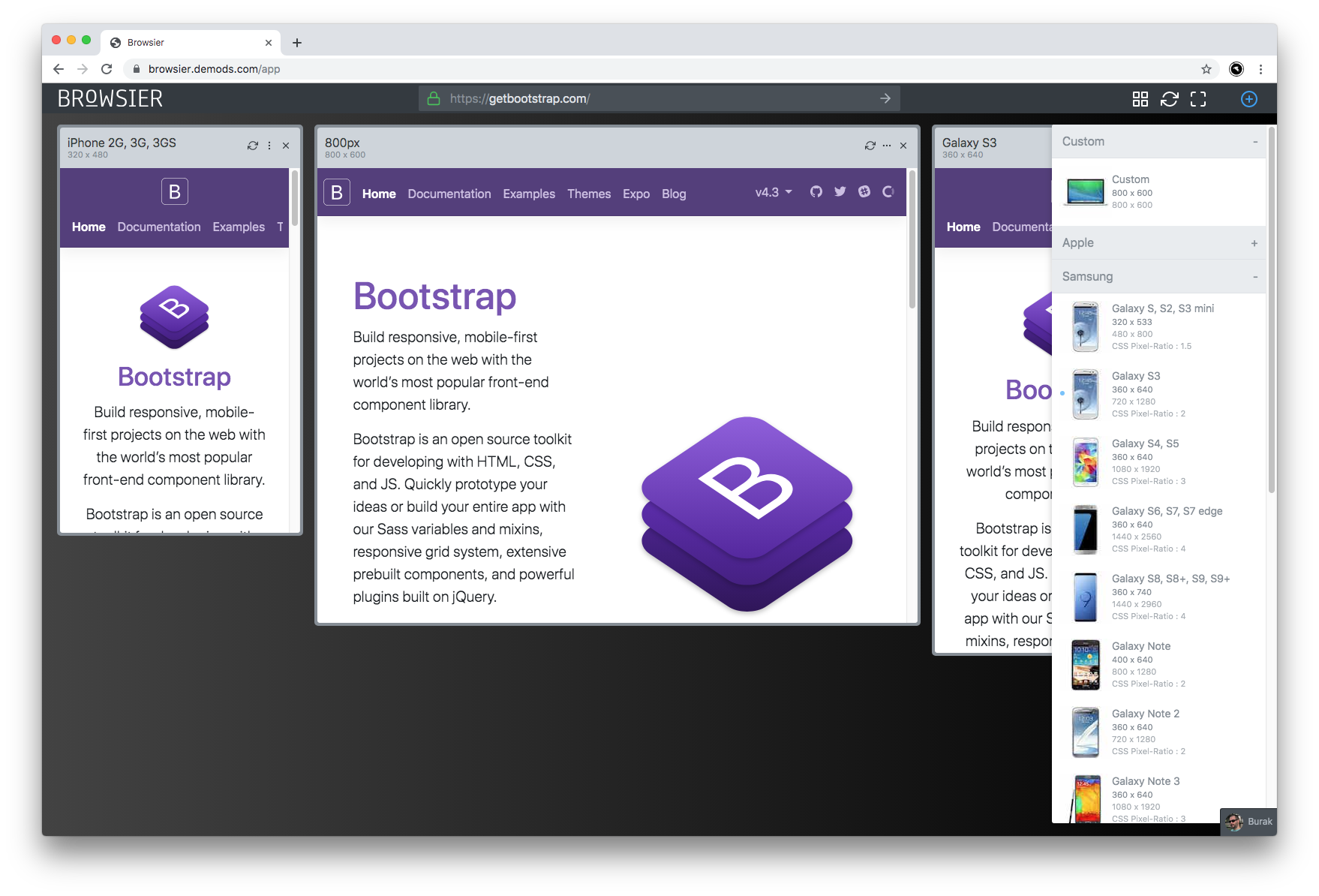
Task: Select Galaxy S6, S7, S7 edge device
Action: pos(1158,530)
